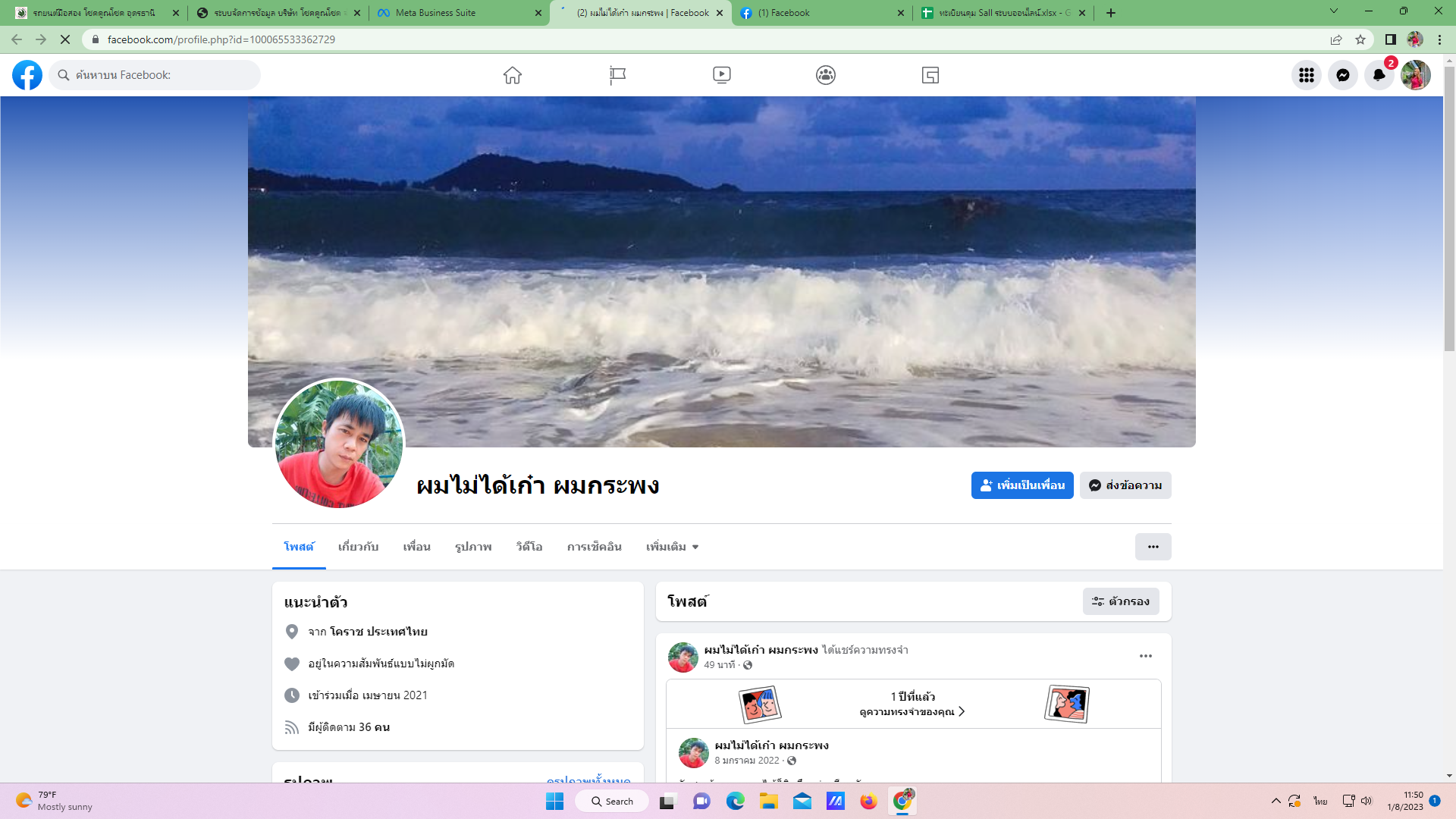Open the nine-dot Facebook menu

1306,75
